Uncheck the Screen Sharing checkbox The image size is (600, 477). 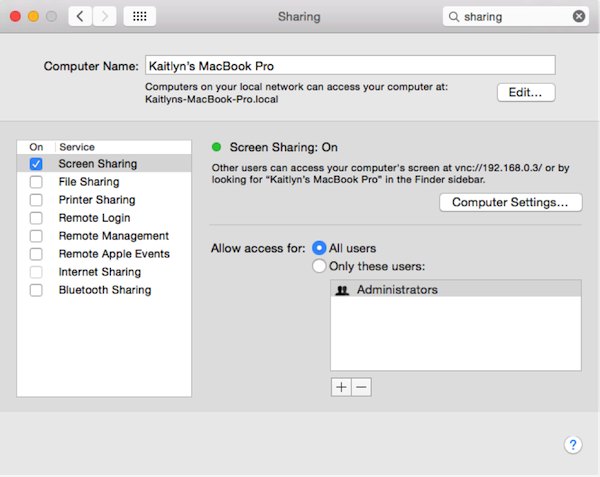pyautogui.click(x=36, y=164)
